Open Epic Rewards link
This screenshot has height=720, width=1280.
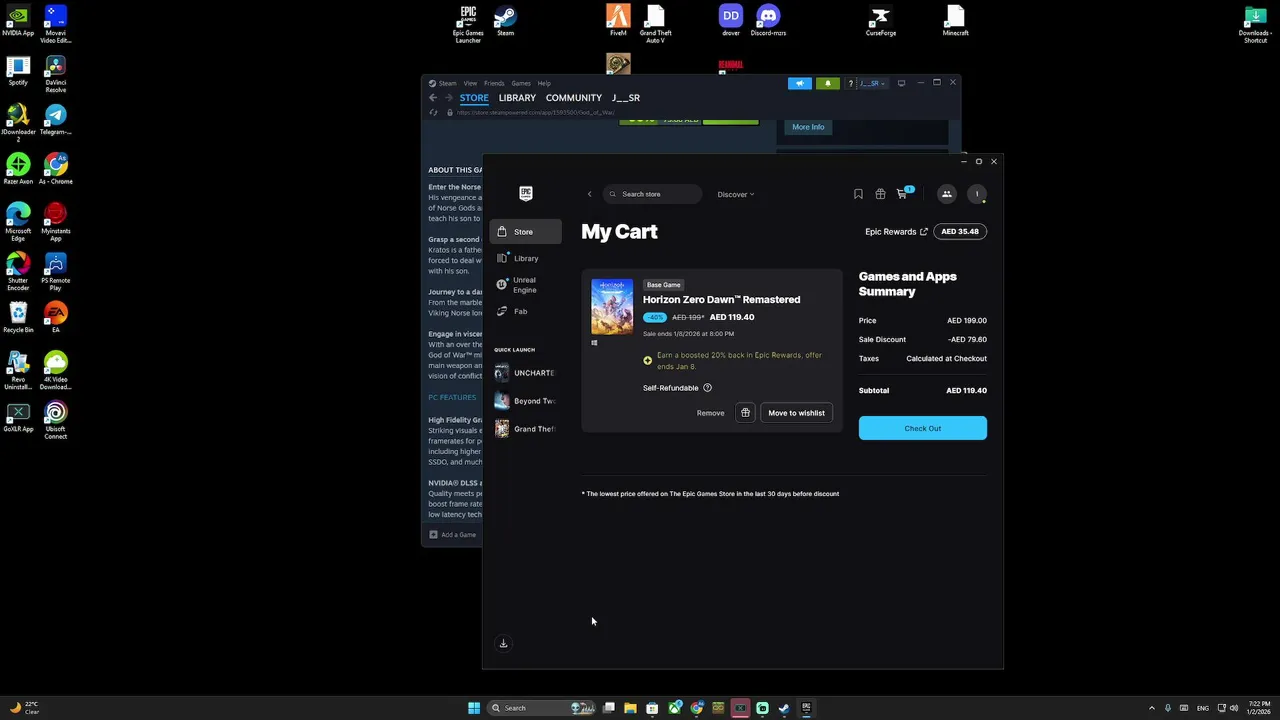pyautogui.click(x=896, y=231)
